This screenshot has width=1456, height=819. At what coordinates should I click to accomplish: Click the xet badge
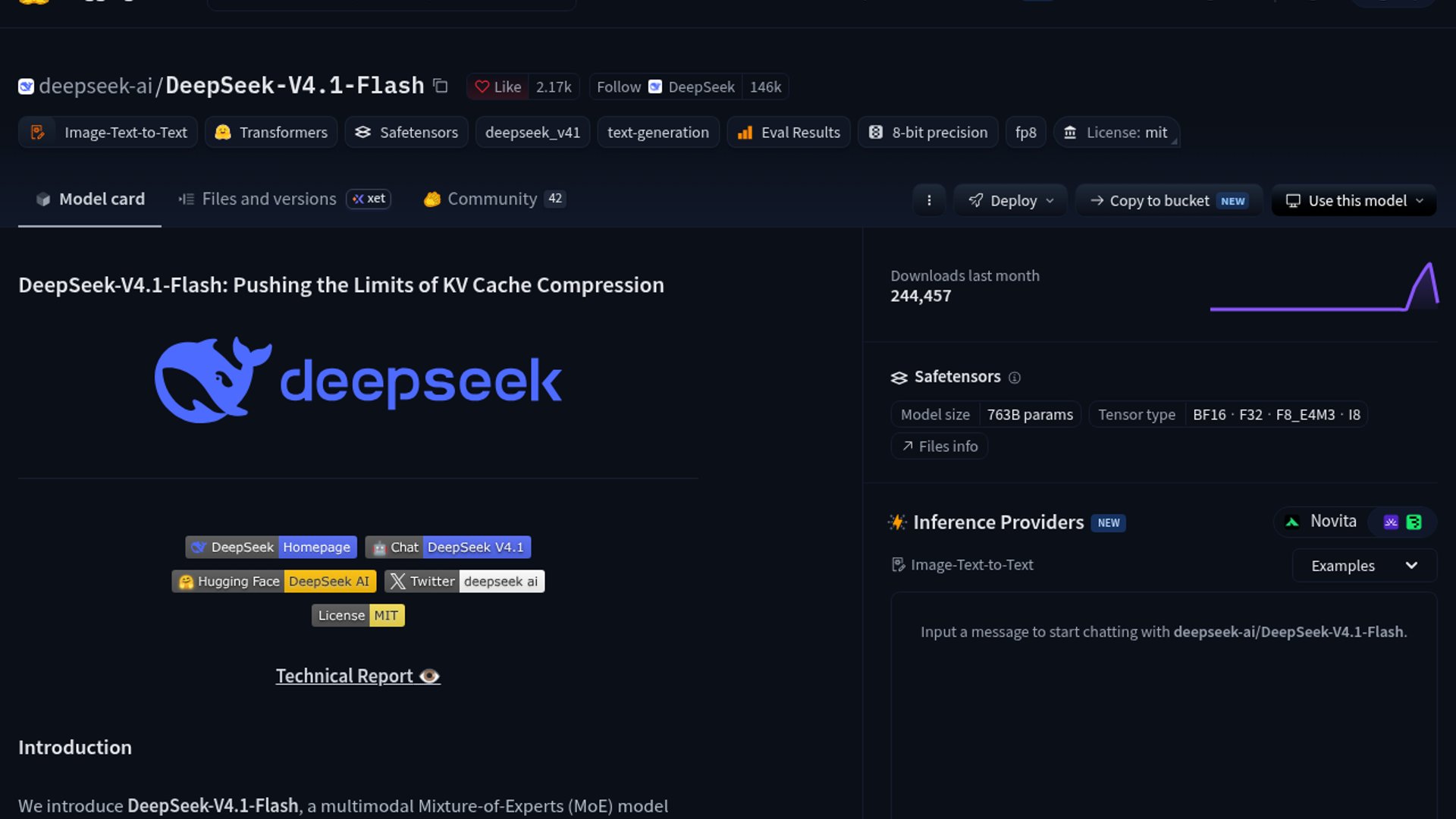coord(369,199)
